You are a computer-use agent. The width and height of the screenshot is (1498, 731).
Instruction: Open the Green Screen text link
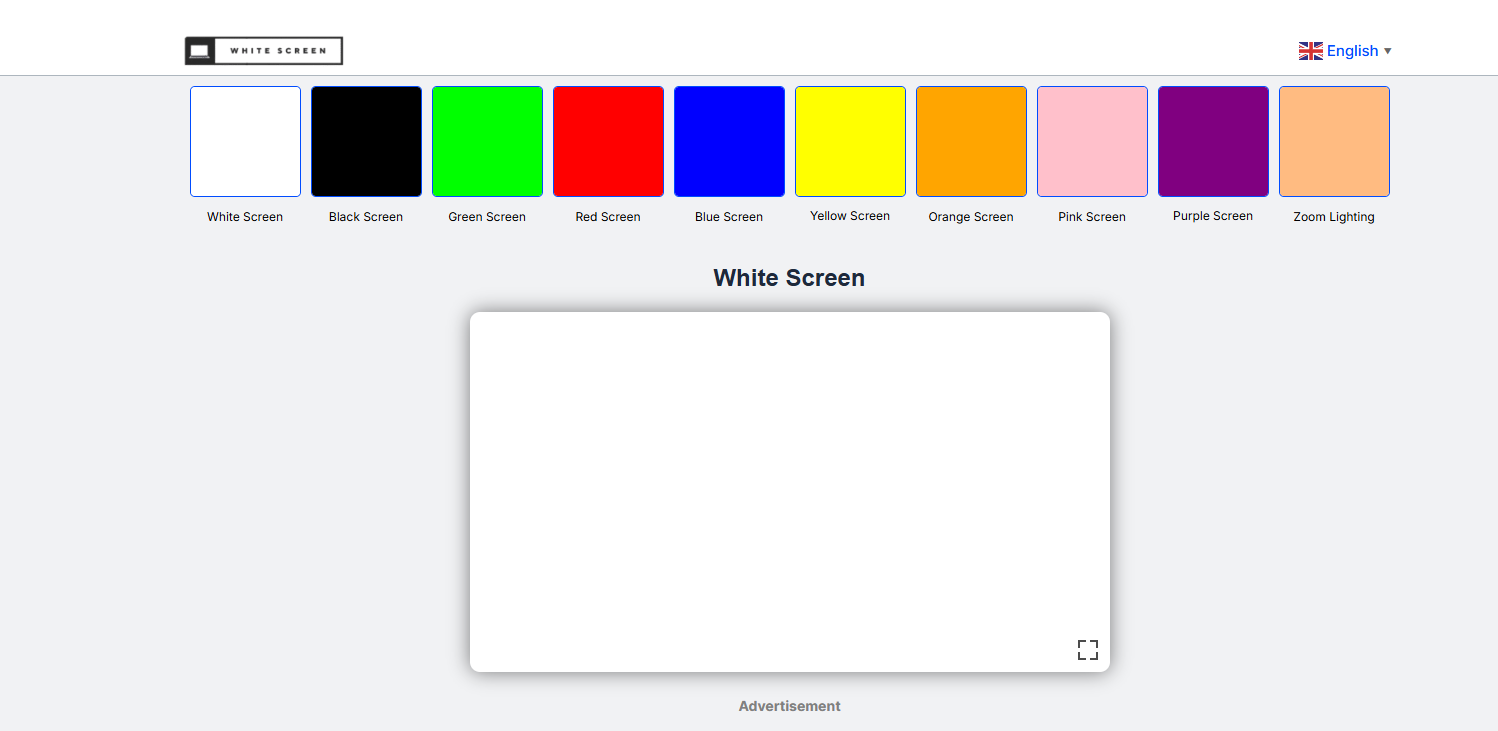point(487,217)
